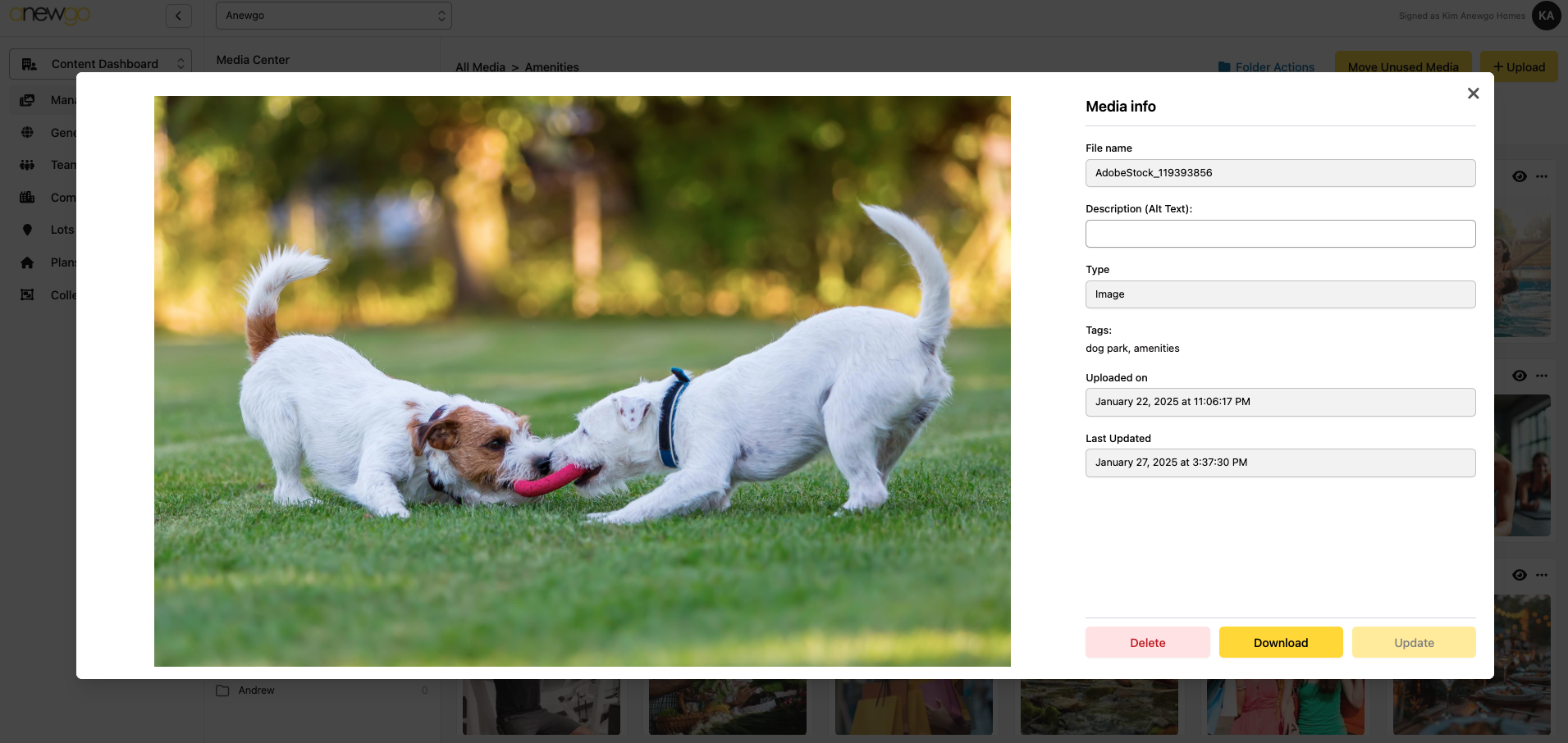Click the globe icon in sidebar
Screen dimensions: 1568x743
pos(27,132)
